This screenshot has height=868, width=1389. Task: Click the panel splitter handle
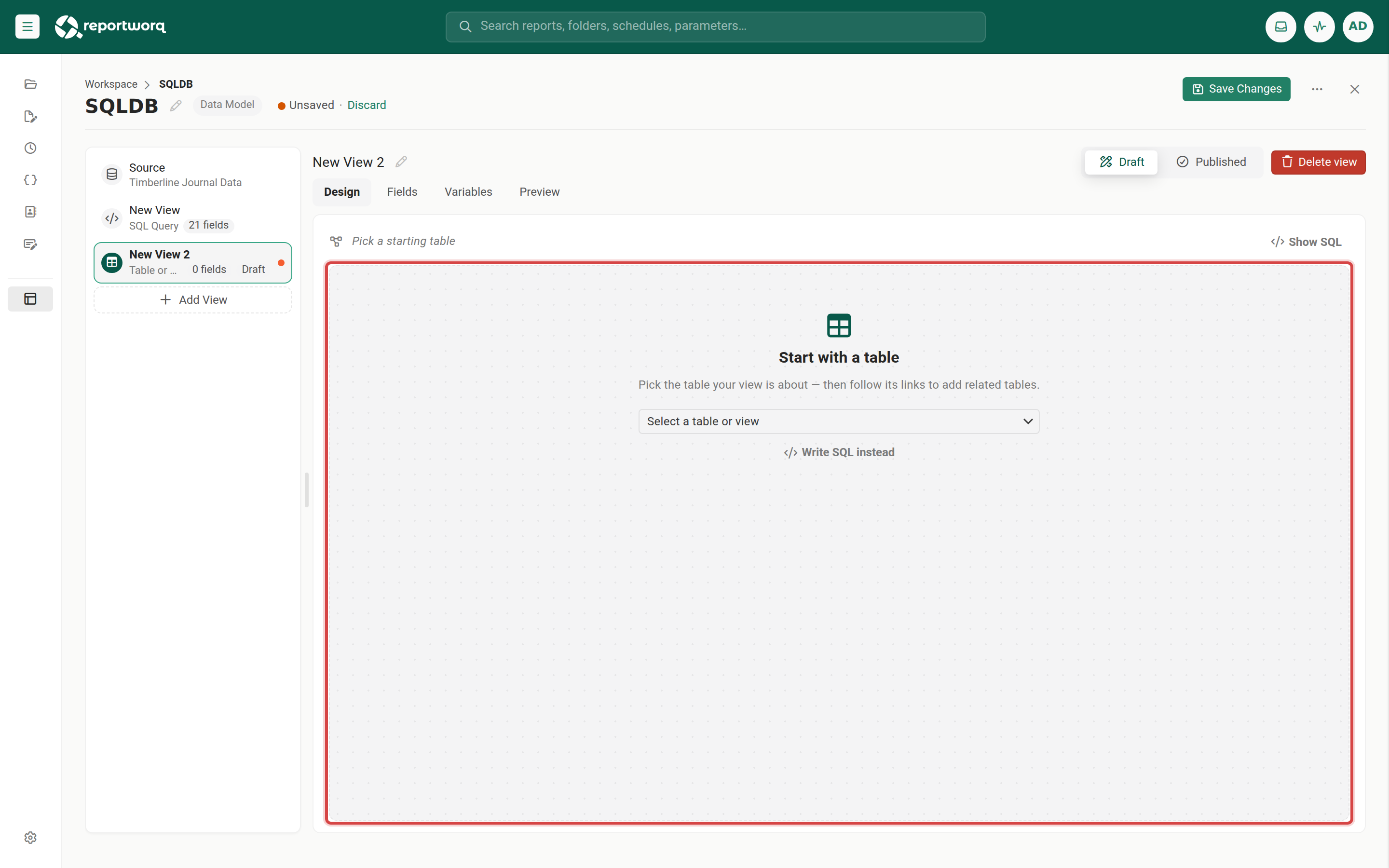pyautogui.click(x=307, y=489)
